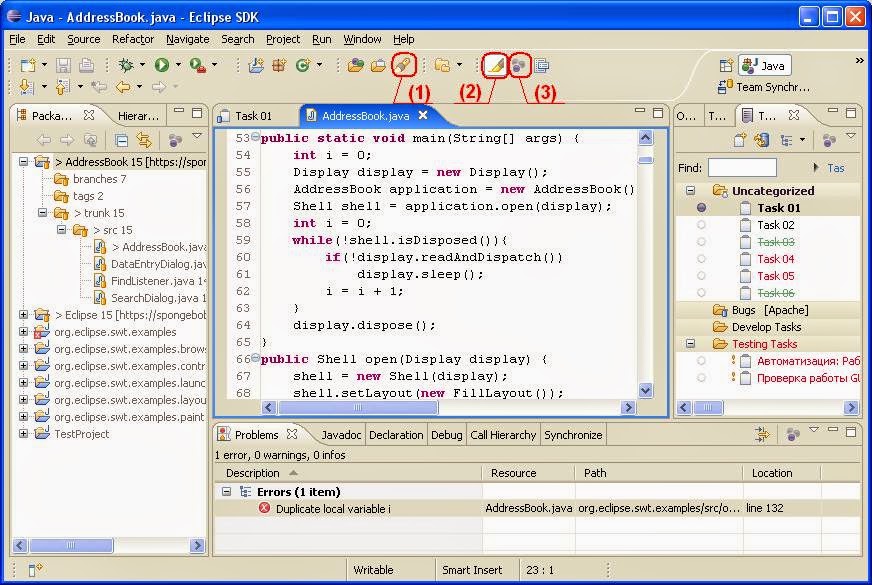Collapse the Uncategorized task category

(690, 190)
